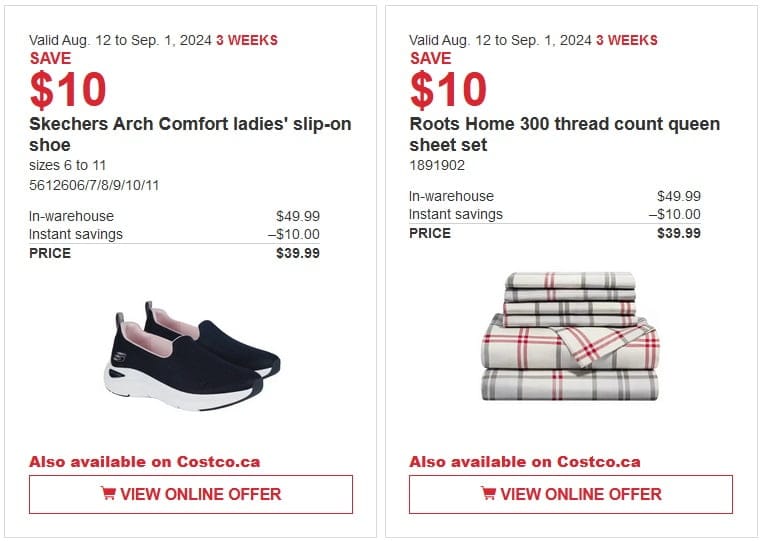This screenshot has height=541, width=764.
Task: Click 'Also available on Costco.ca' under shoes
Action: click(x=145, y=462)
